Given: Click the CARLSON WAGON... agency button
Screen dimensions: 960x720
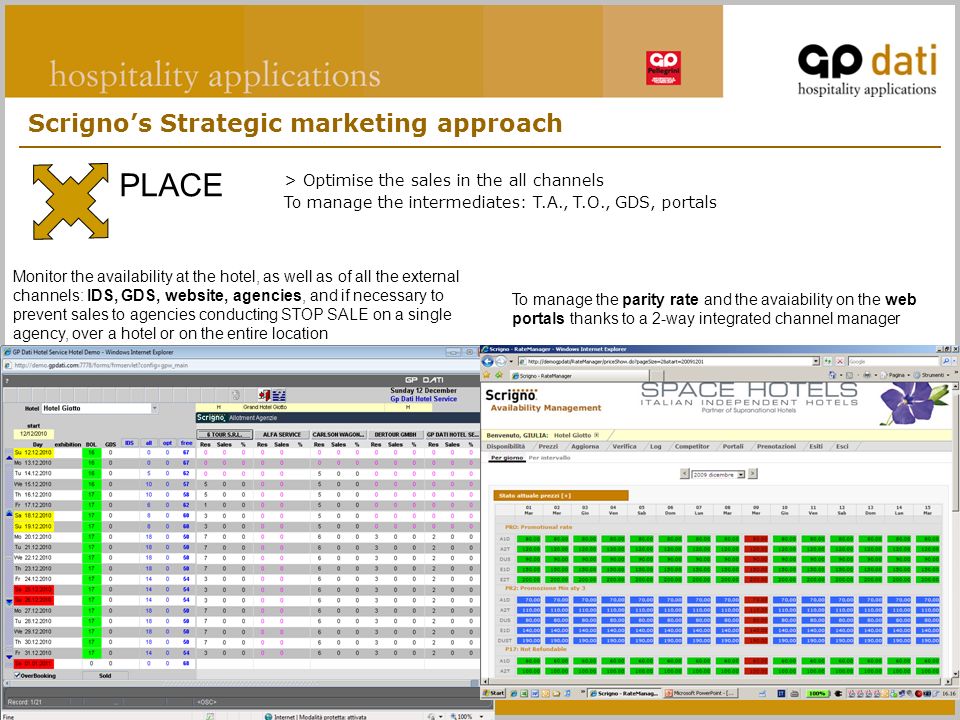Looking at the screenshot, I should [x=339, y=434].
